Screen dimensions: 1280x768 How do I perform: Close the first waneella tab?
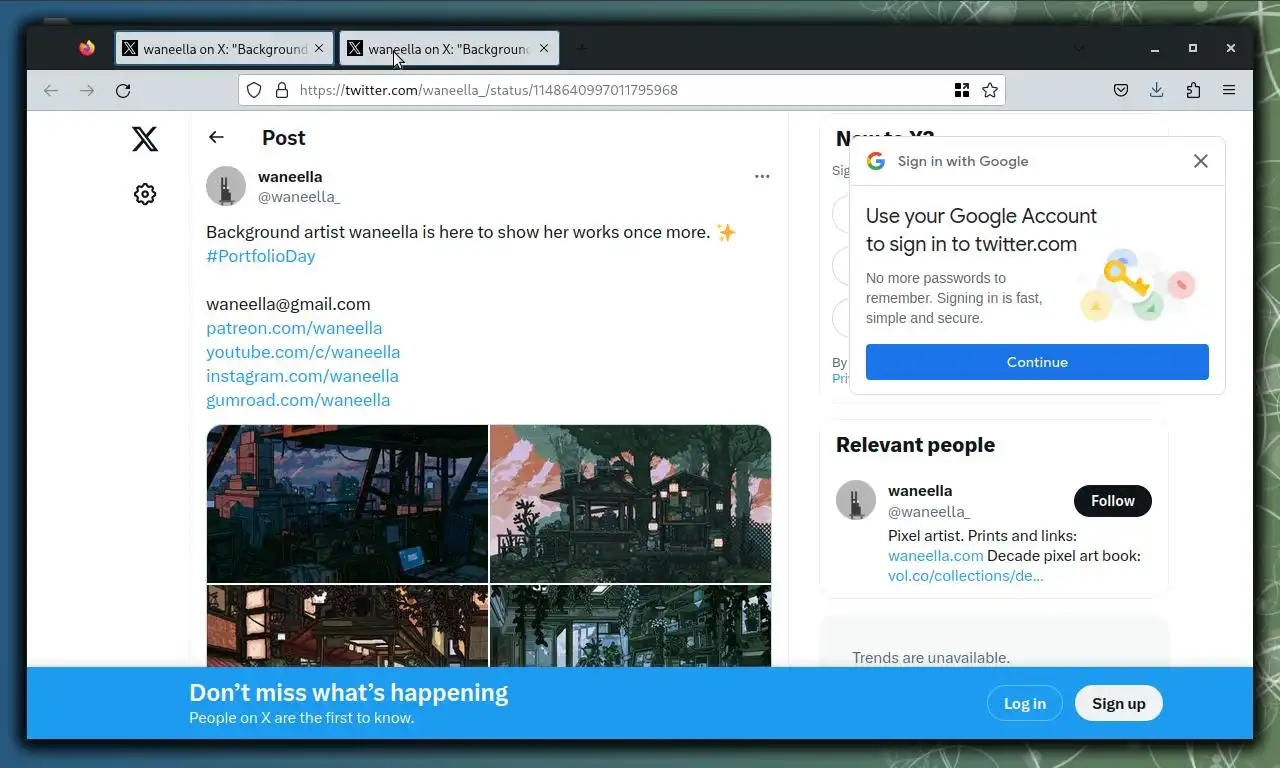pos(319,48)
